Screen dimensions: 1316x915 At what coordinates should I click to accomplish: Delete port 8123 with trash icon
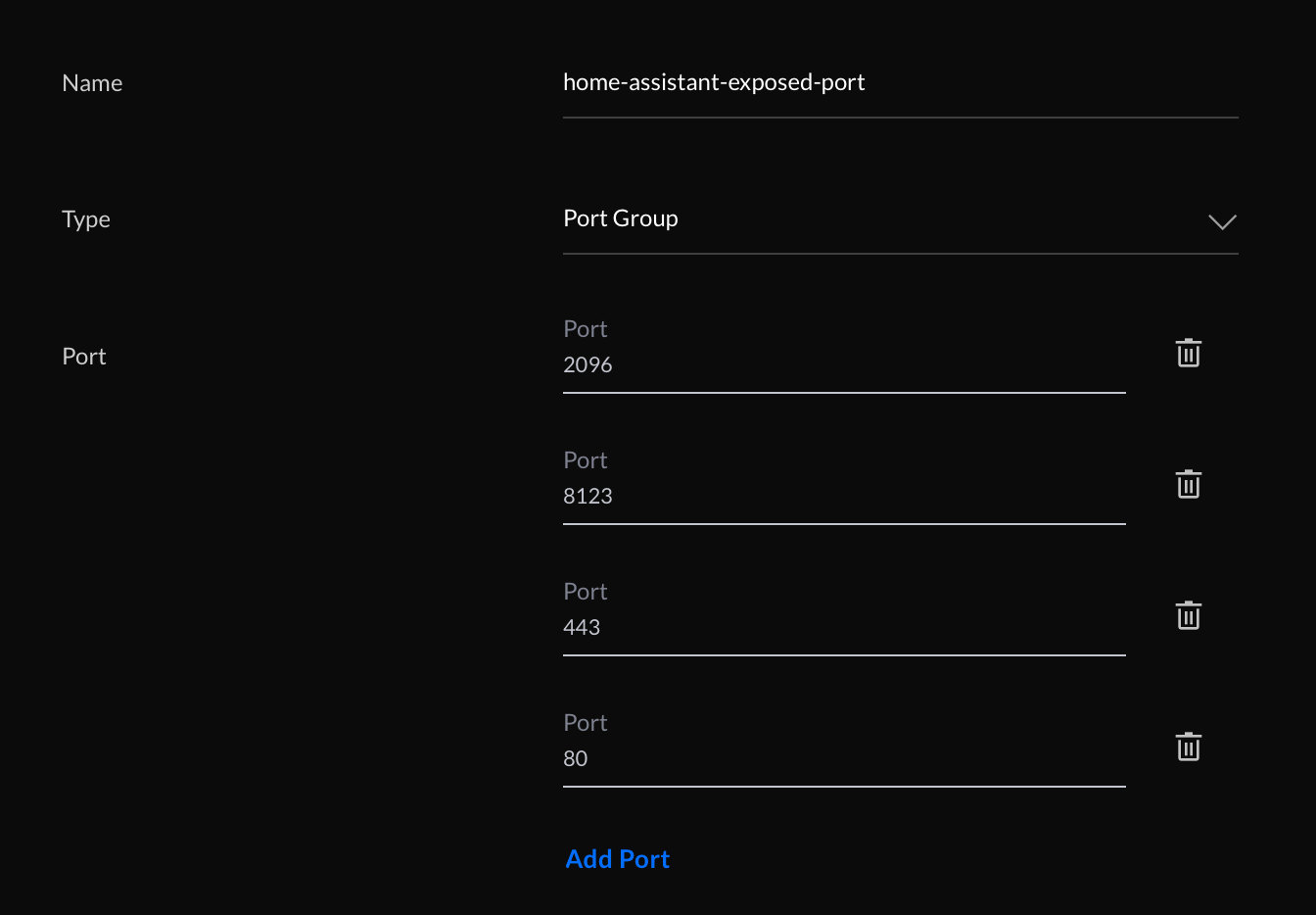pos(1188,484)
